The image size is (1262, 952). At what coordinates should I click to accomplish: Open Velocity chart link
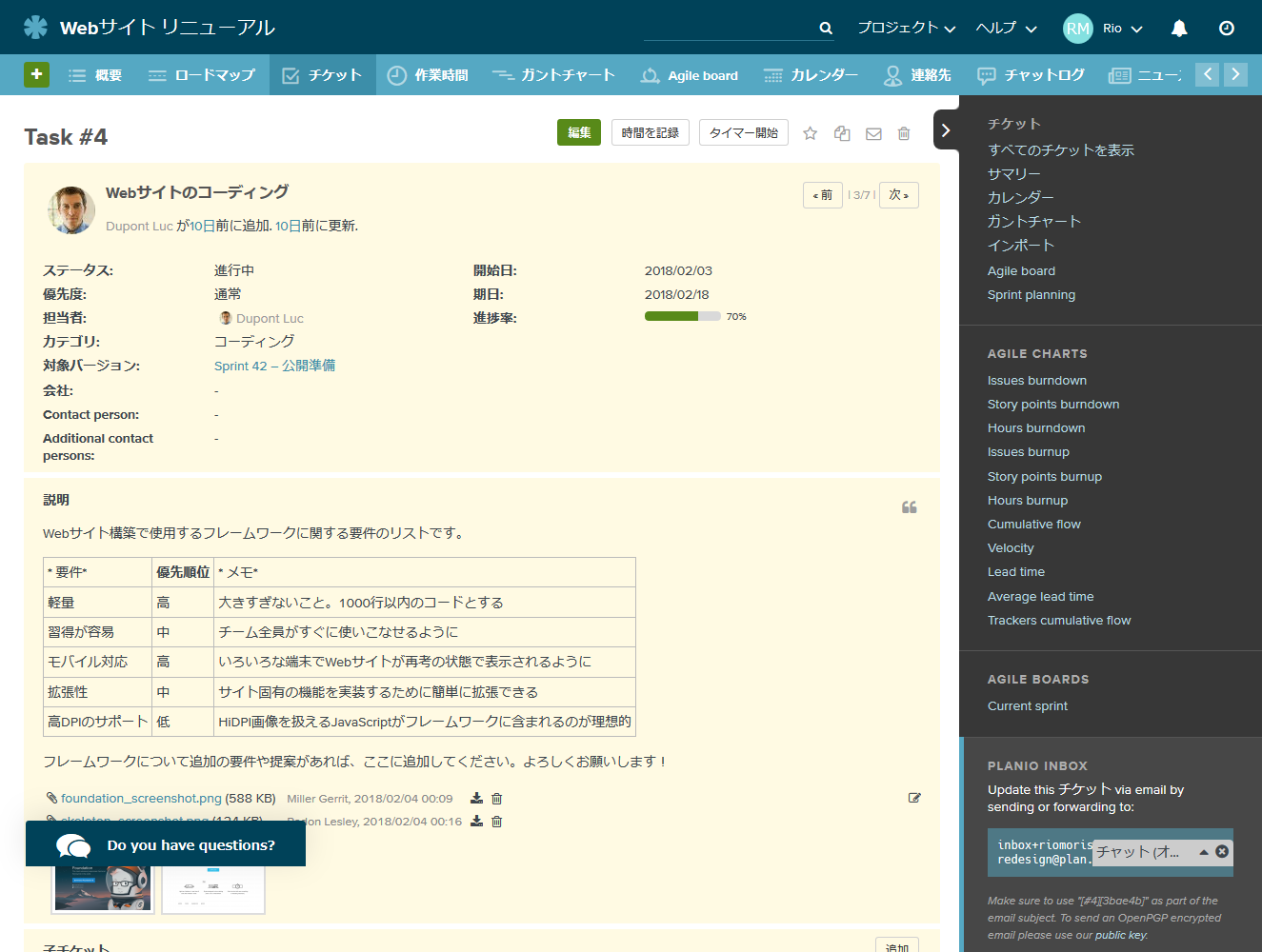[1011, 548]
